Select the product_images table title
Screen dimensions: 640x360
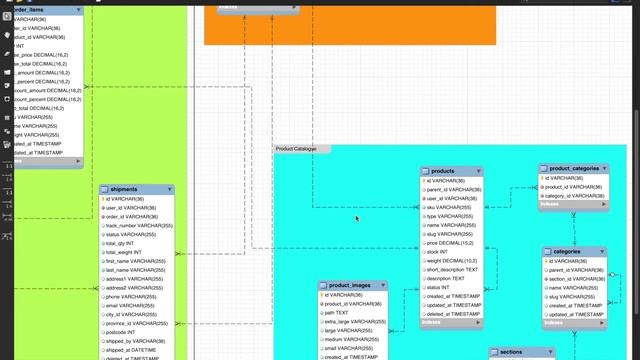point(350,285)
